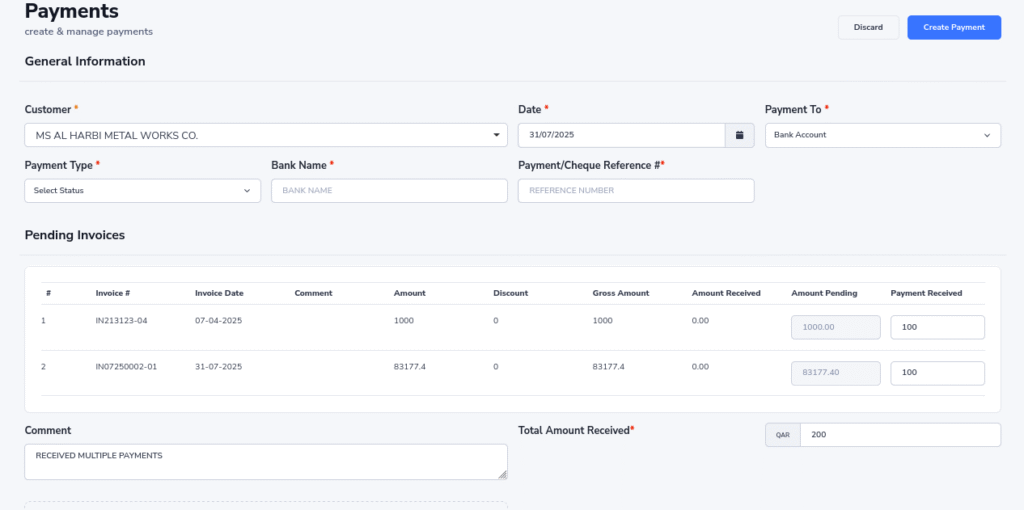Click the Create Payment button
Image resolution: width=1024 pixels, height=510 pixels.
(953, 28)
